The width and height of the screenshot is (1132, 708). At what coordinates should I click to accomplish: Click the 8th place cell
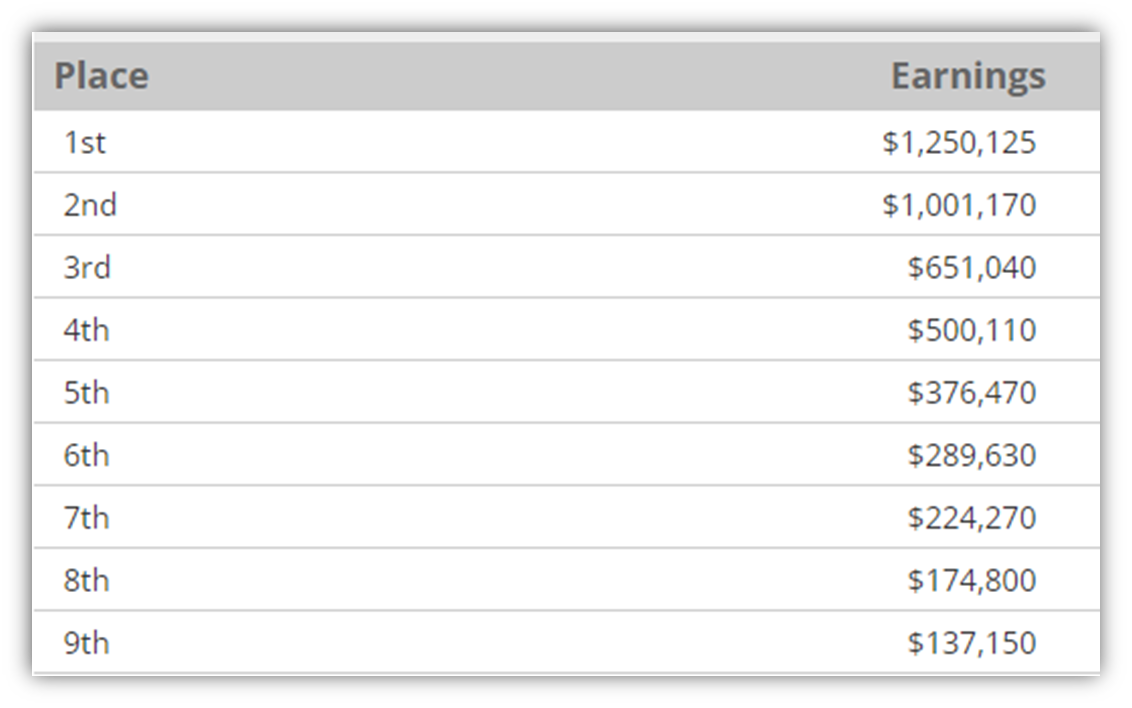pos(86,580)
